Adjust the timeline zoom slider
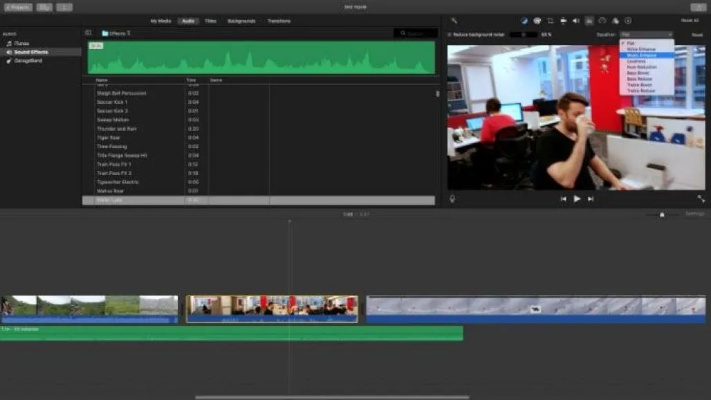711x400 pixels. (x=662, y=214)
